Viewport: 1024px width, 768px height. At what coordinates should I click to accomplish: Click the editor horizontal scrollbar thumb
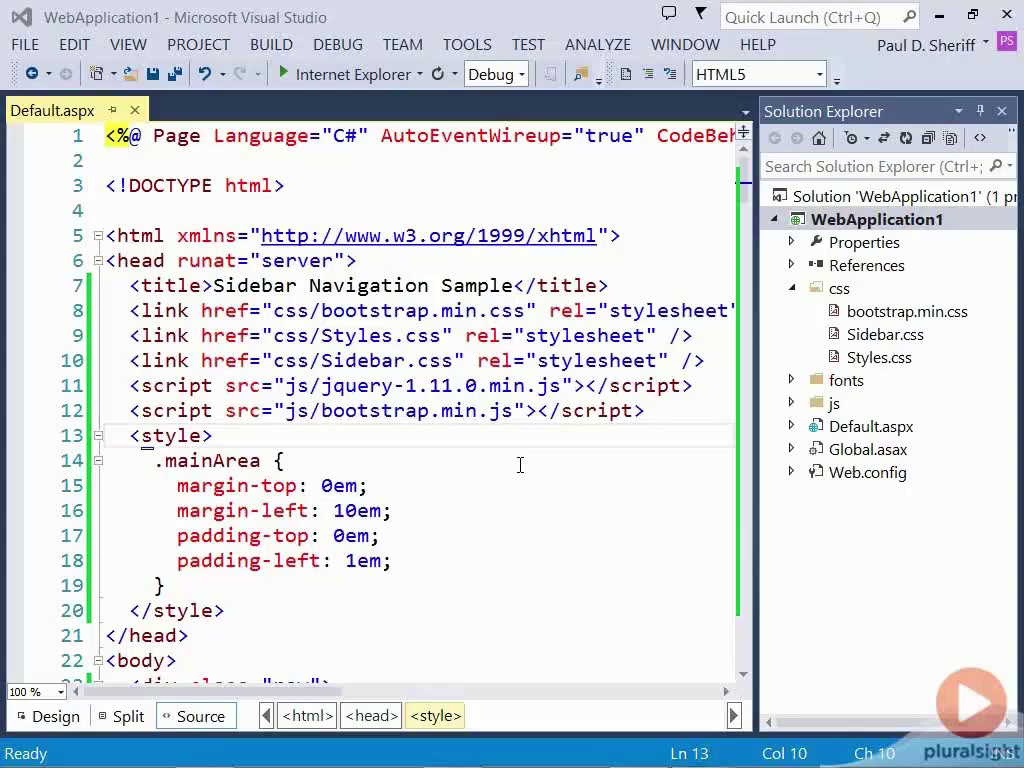213,691
